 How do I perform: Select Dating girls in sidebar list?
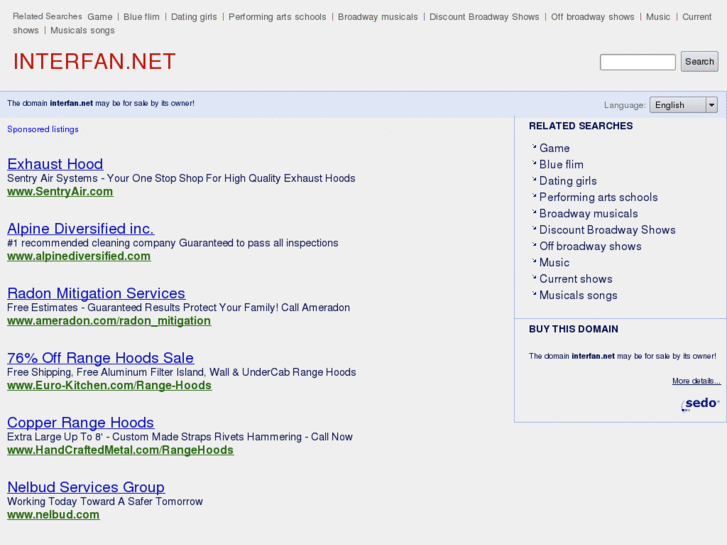point(568,181)
